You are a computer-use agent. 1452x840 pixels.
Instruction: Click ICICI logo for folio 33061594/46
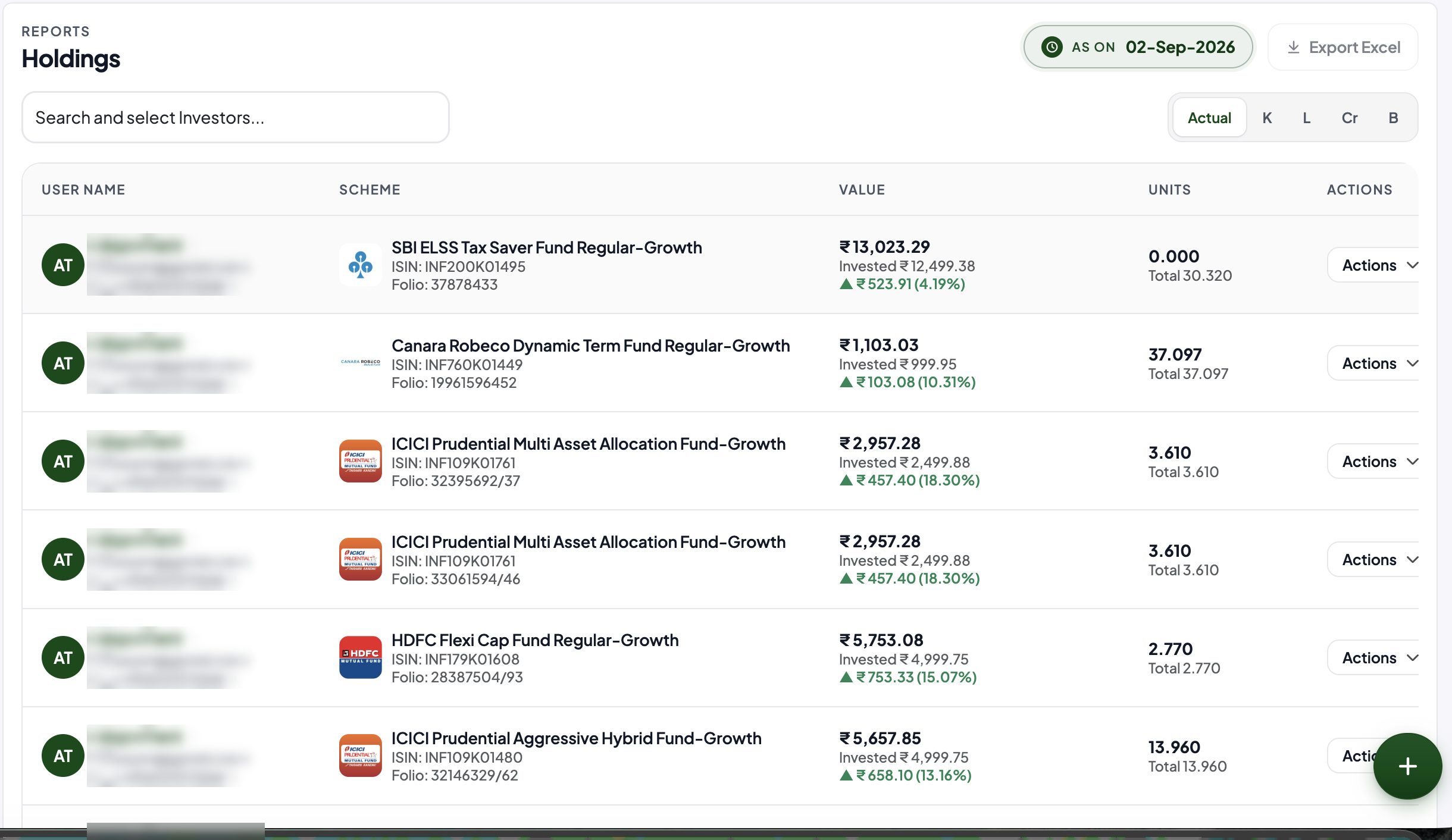361,559
